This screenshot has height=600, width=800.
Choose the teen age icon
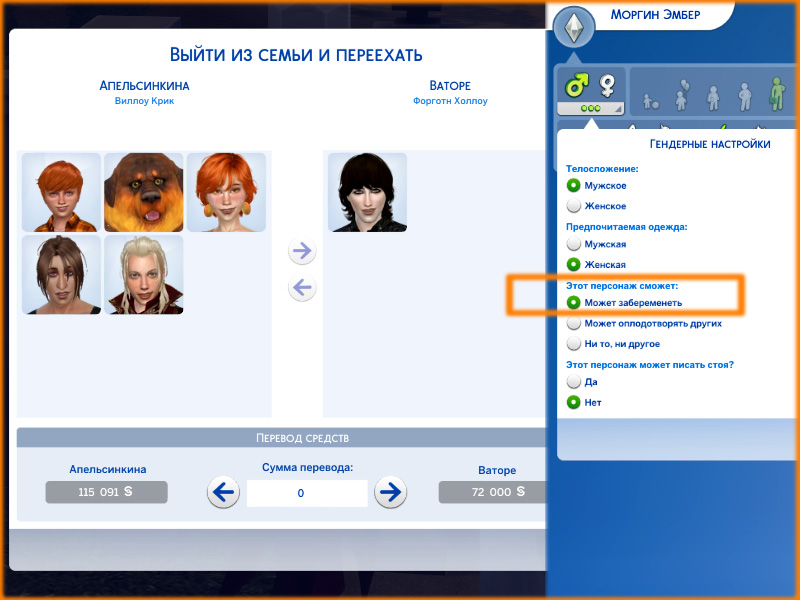(713, 97)
